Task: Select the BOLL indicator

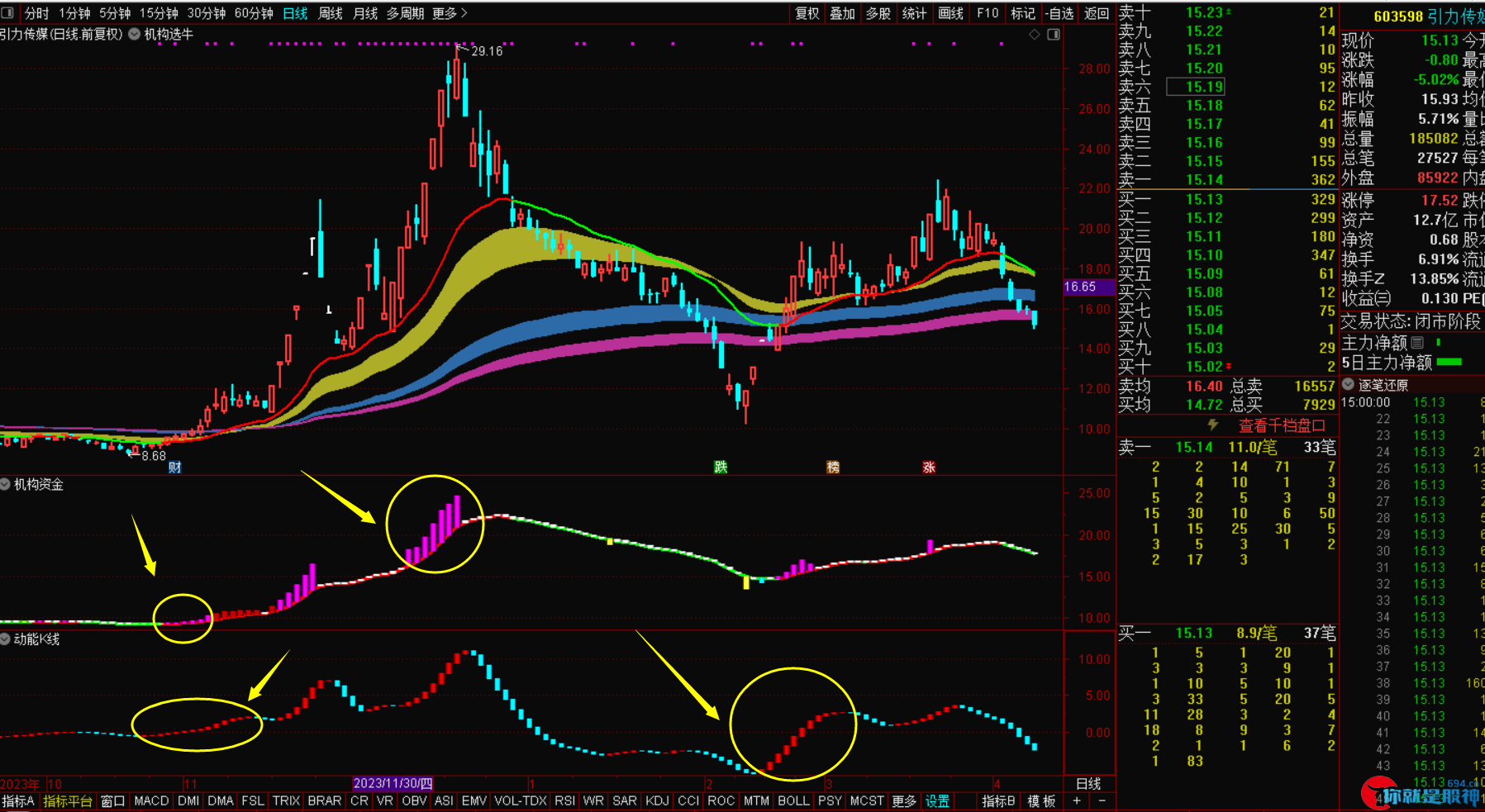Action: tap(793, 800)
